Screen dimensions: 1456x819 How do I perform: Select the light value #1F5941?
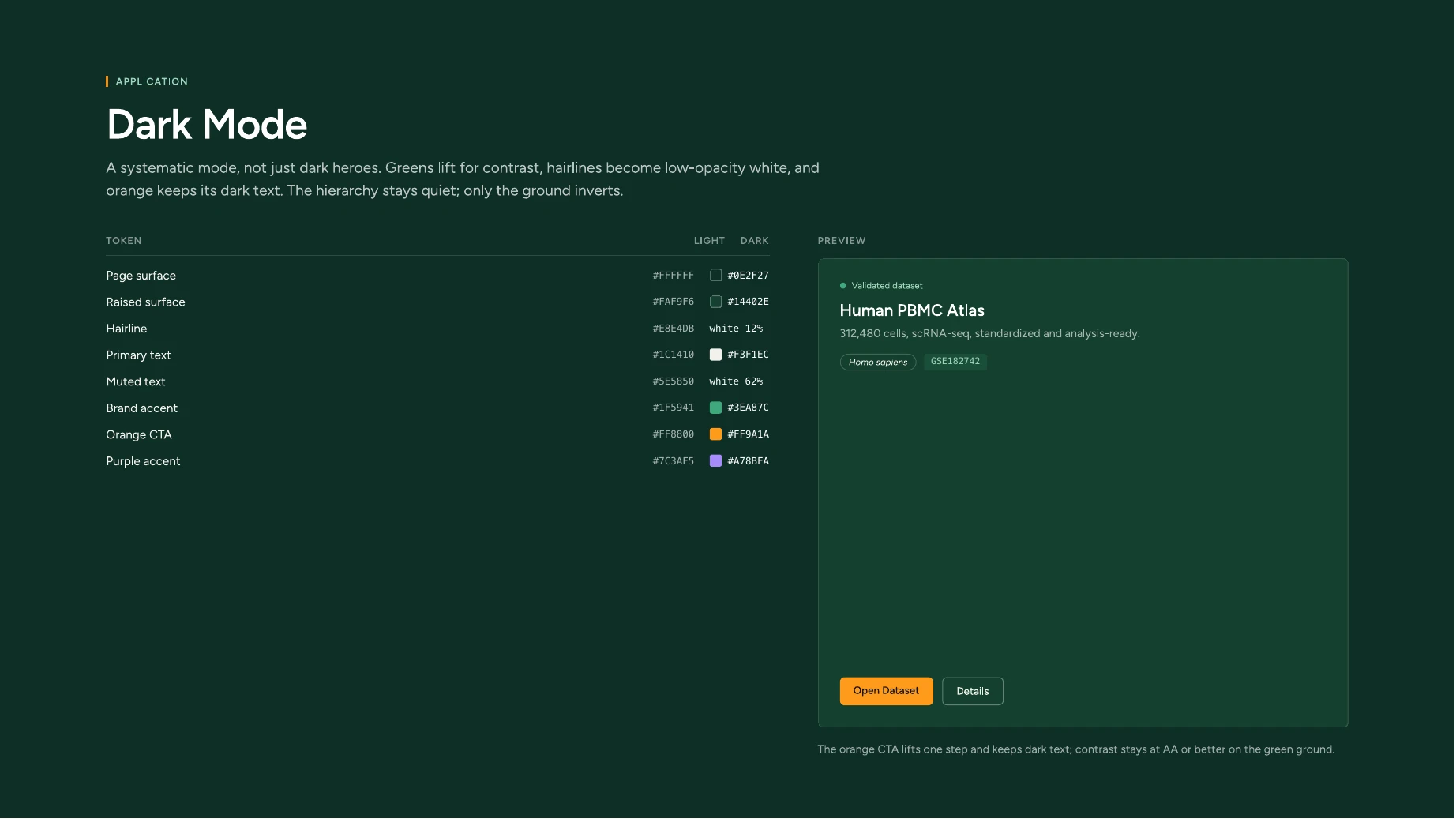click(674, 408)
